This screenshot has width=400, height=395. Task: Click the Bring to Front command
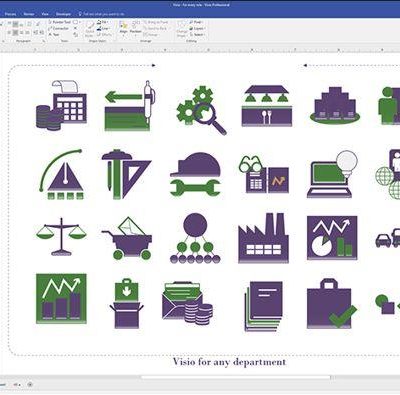pyautogui.click(x=156, y=22)
